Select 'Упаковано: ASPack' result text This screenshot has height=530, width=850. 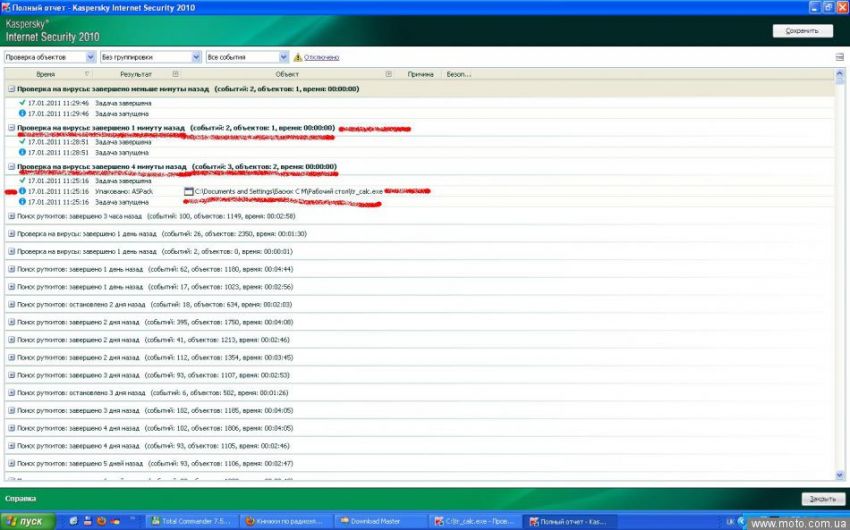124,191
